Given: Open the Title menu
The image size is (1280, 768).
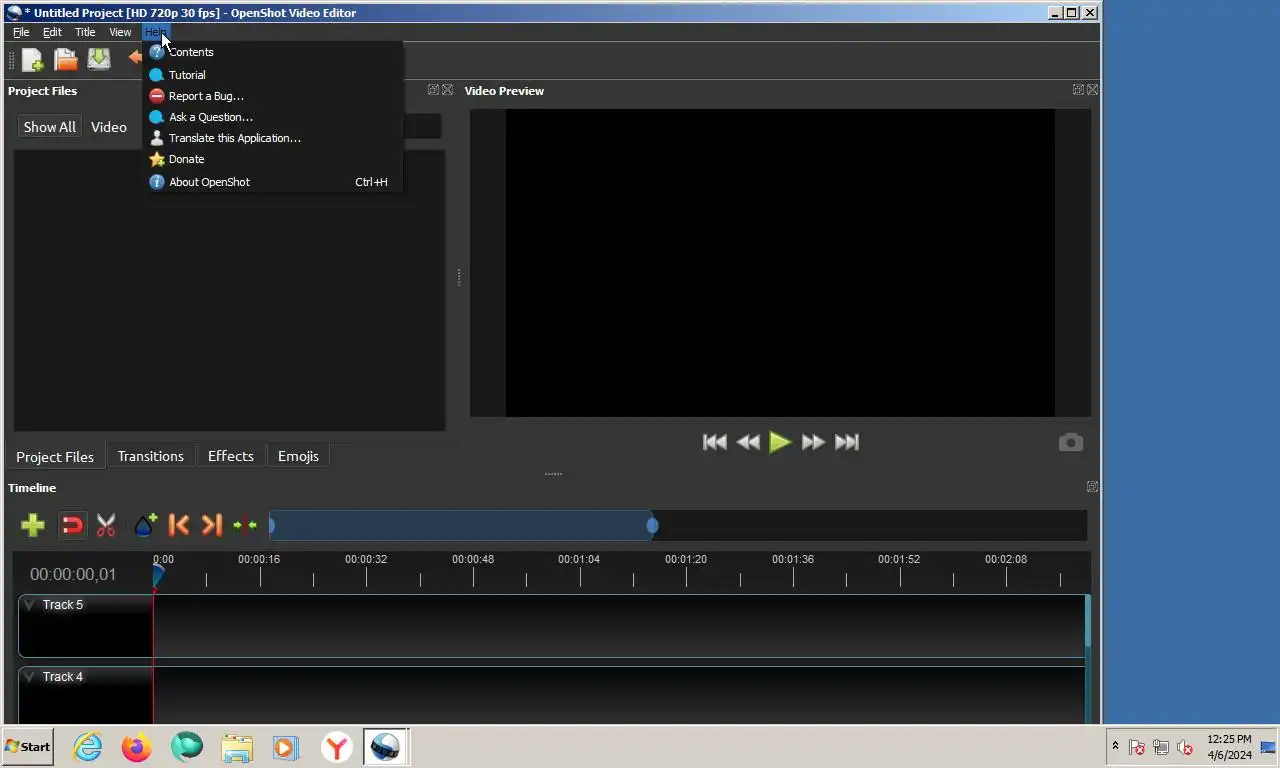Looking at the screenshot, I should [85, 32].
